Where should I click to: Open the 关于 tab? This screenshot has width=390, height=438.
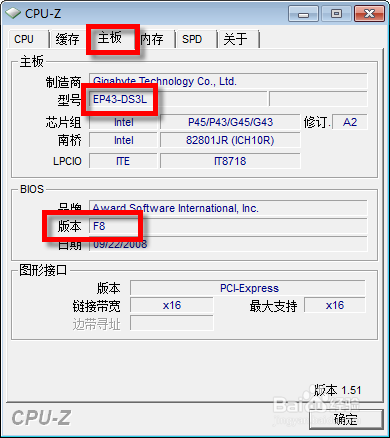tap(237, 39)
